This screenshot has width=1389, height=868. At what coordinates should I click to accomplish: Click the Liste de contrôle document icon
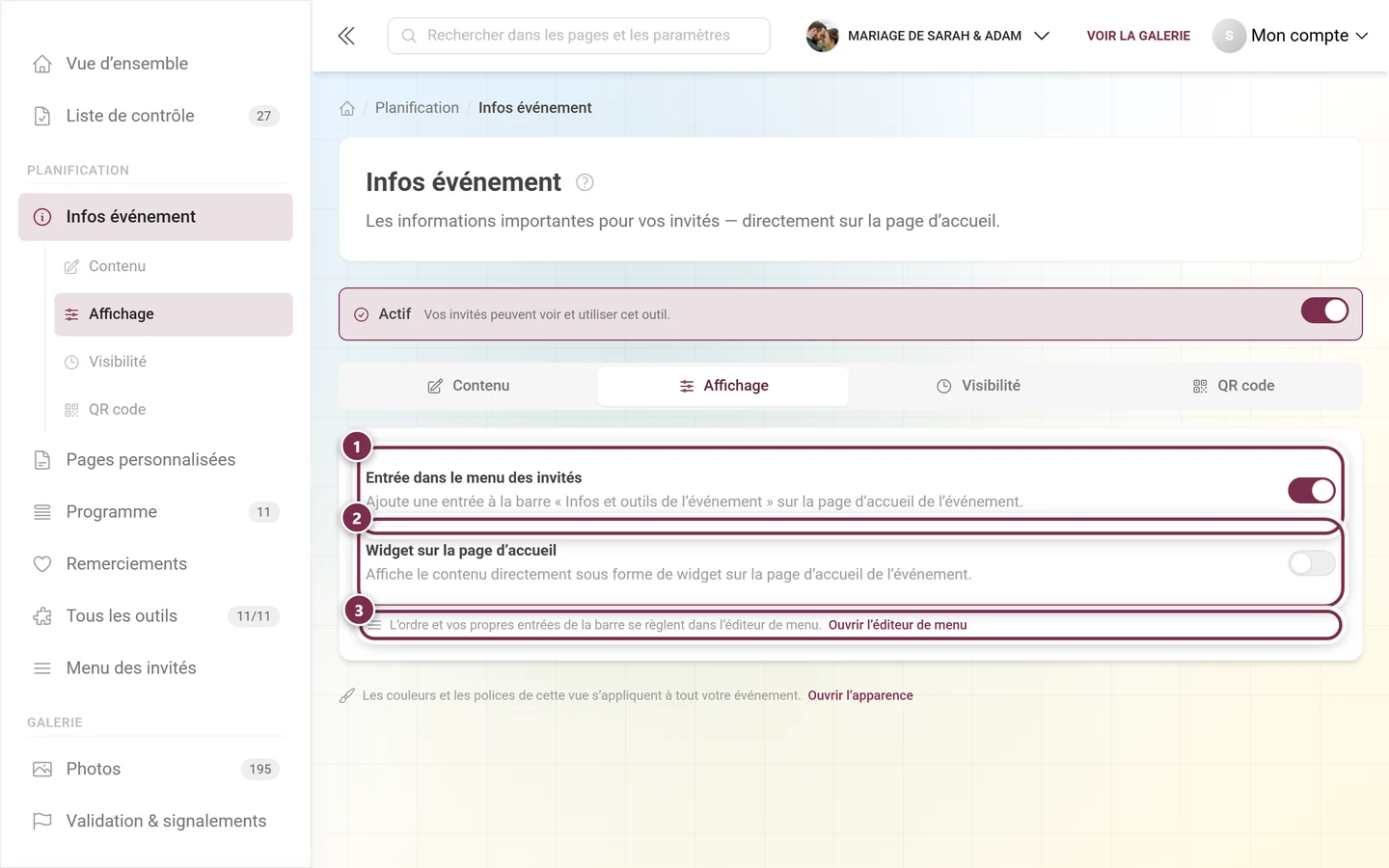pyautogui.click(x=42, y=116)
